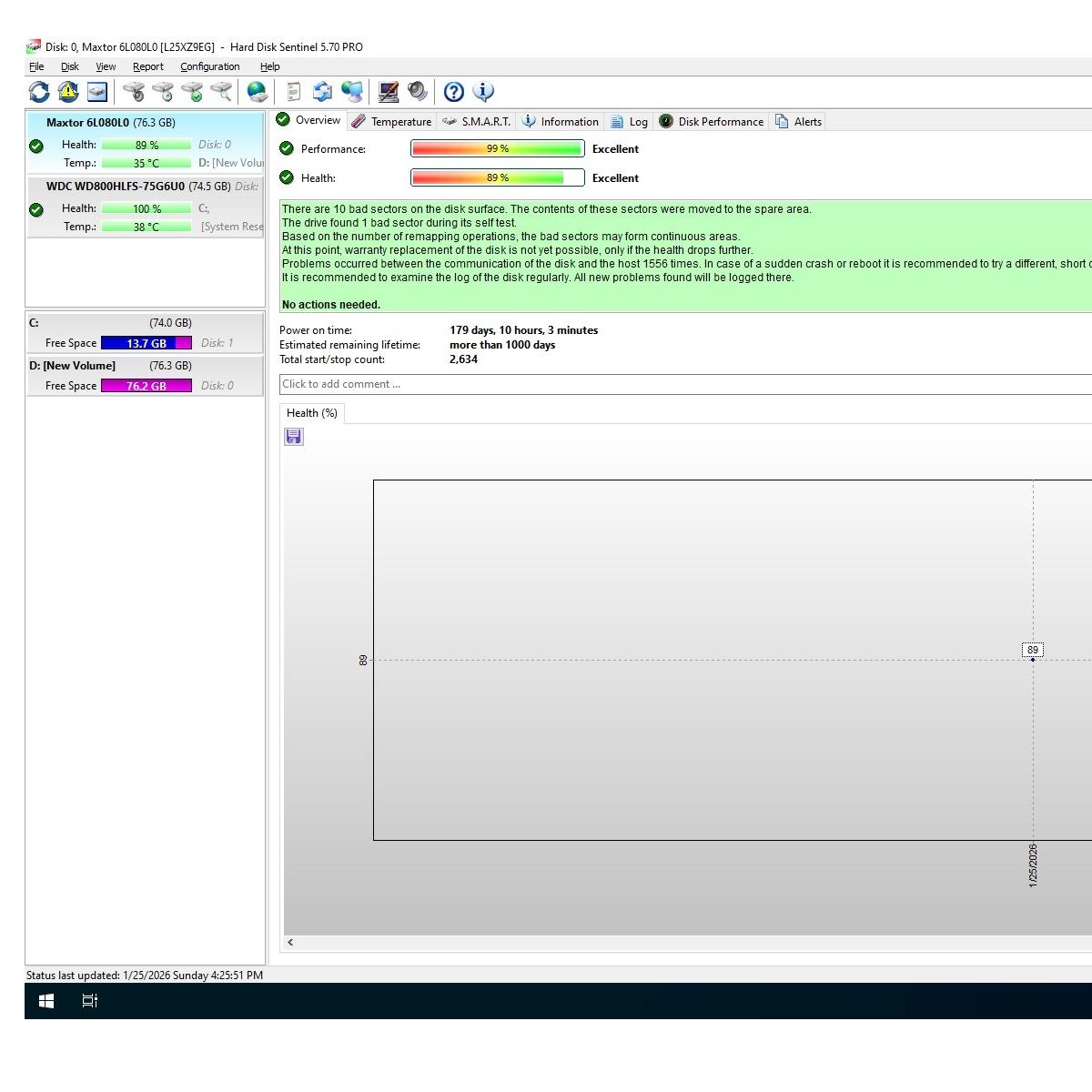The height and width of the screenshot is (1092, 1092).
Task: Click the speaker sound toolbar icon
Action: coord(418,92)
